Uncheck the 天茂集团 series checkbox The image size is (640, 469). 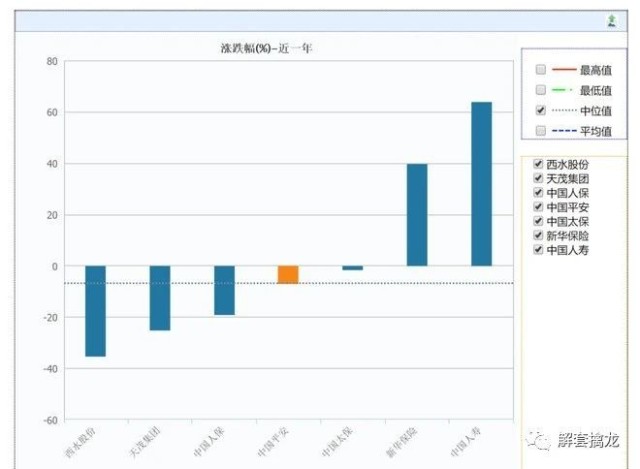tap(538, 178)
